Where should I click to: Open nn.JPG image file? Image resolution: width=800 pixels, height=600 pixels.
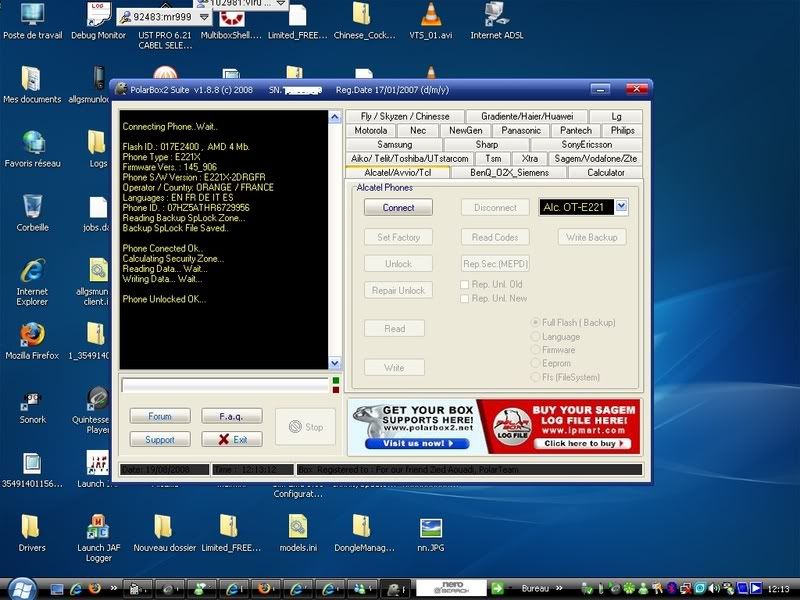click(x=431, y=534)
